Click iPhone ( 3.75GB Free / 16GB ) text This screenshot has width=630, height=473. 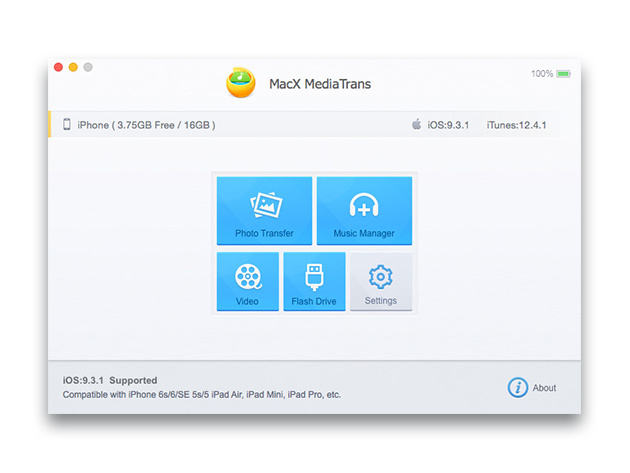pos(146,125)
